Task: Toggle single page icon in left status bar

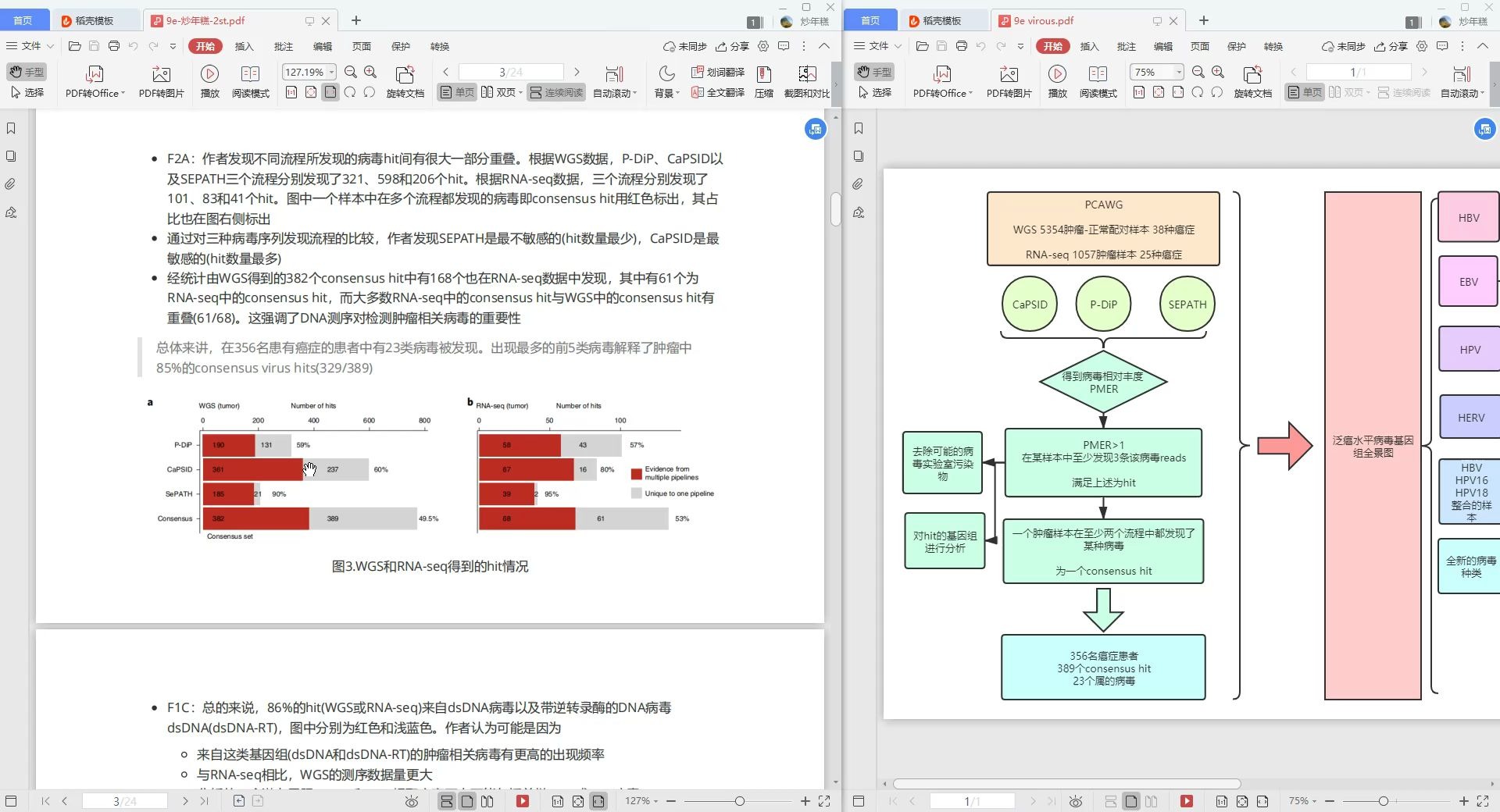Action: pos(467,801)
